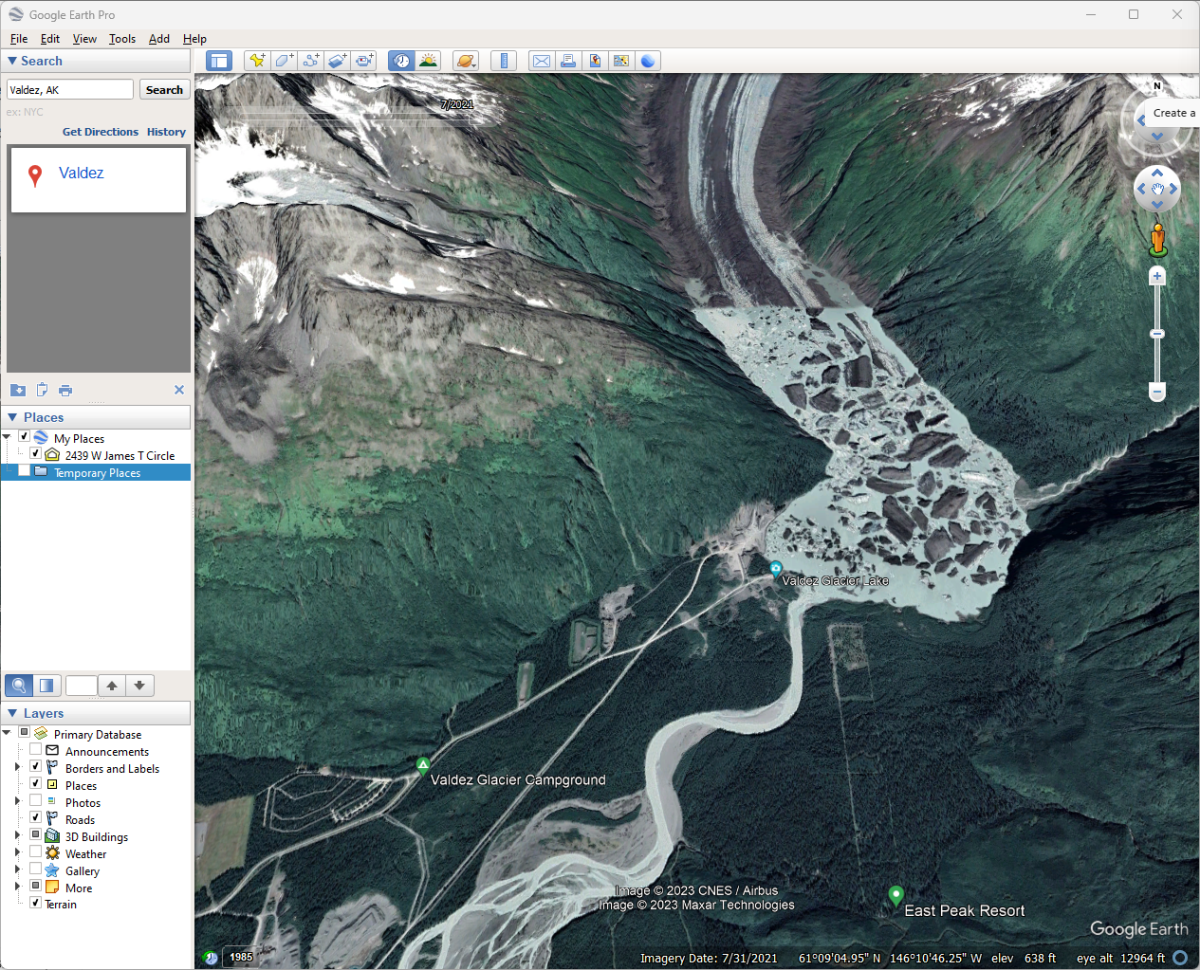
Task: Open the Help menu
Action: tap(194, 39)
